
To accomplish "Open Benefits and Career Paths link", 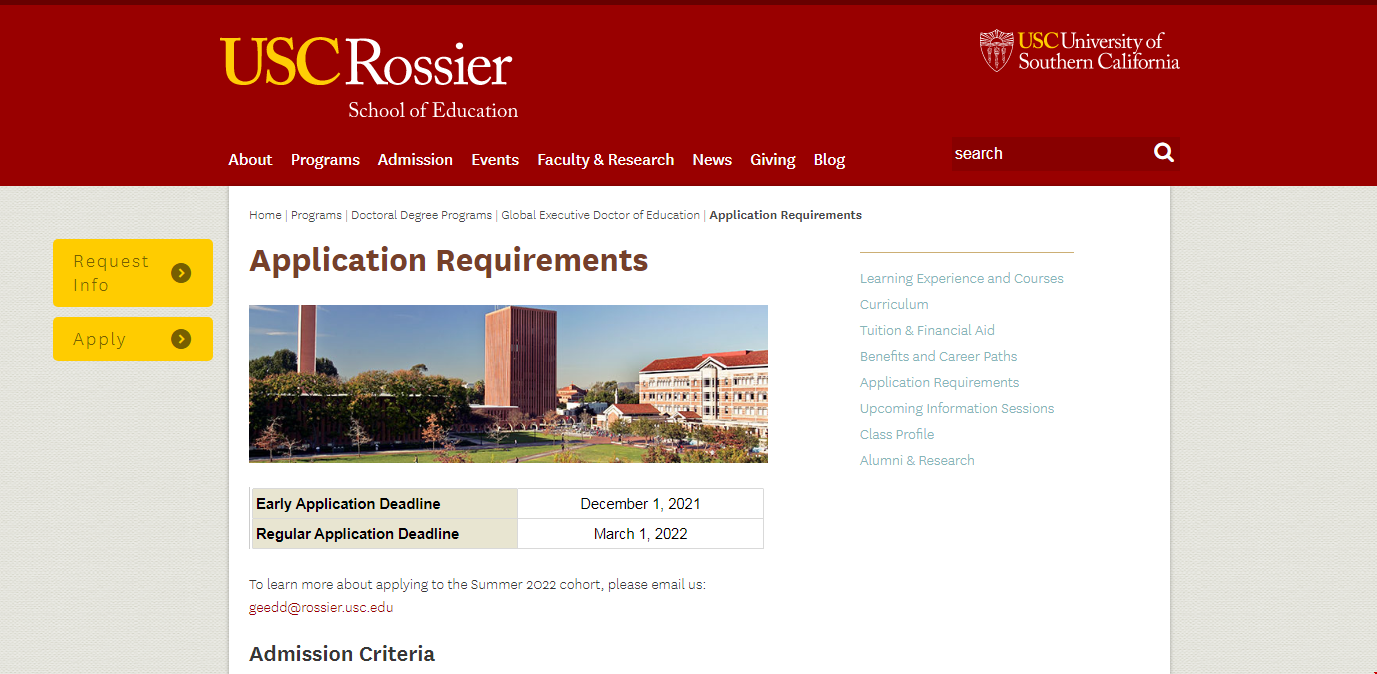I will click(938, 357).
